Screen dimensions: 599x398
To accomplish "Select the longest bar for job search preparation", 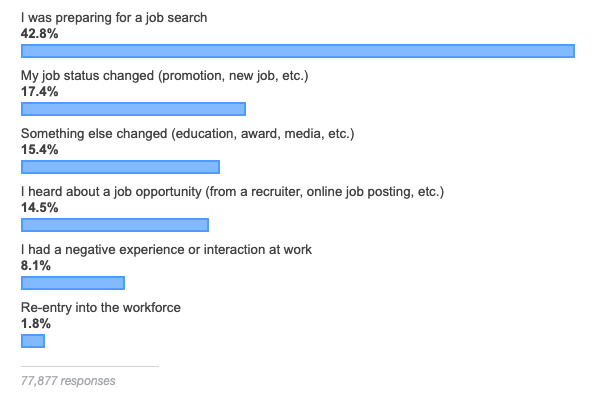I will pos(298,51).
